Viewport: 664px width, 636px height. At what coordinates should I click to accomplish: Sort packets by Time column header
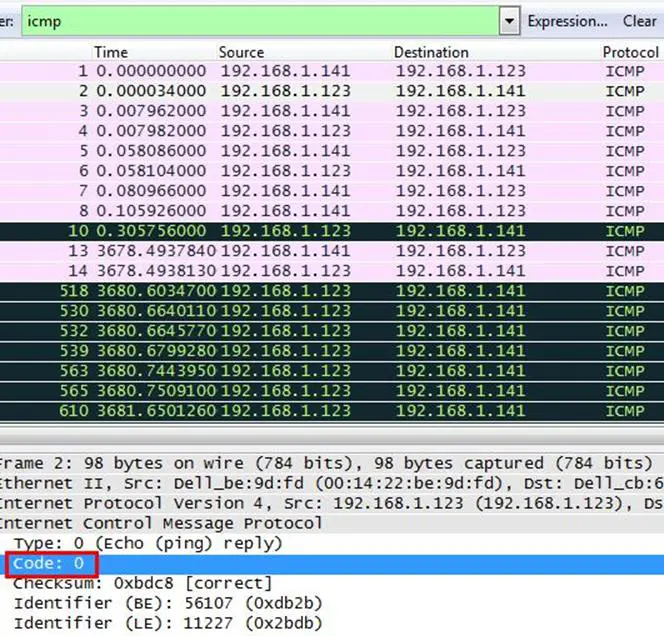pos(111,52)
